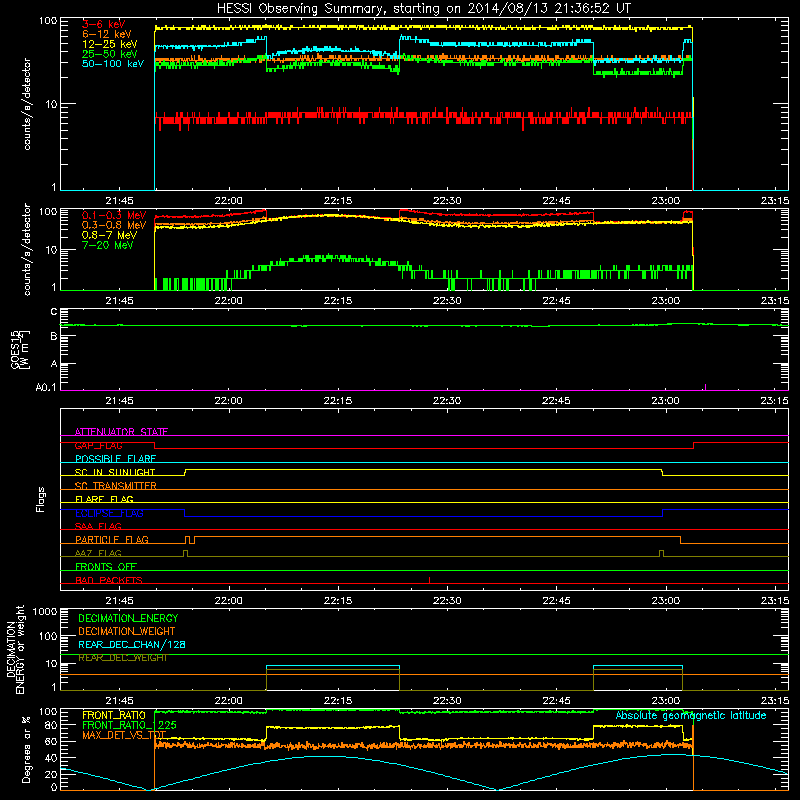The height and width of the screenshot is (800, 800).
Task: Click the FRONT_RATIO legend label
Action: 114,715
